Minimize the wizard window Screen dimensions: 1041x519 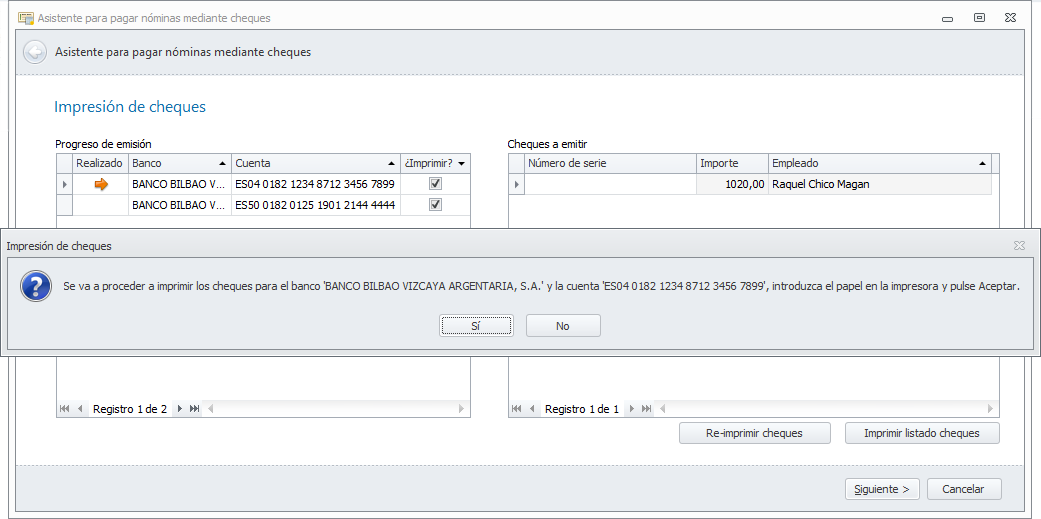(948, 19)
